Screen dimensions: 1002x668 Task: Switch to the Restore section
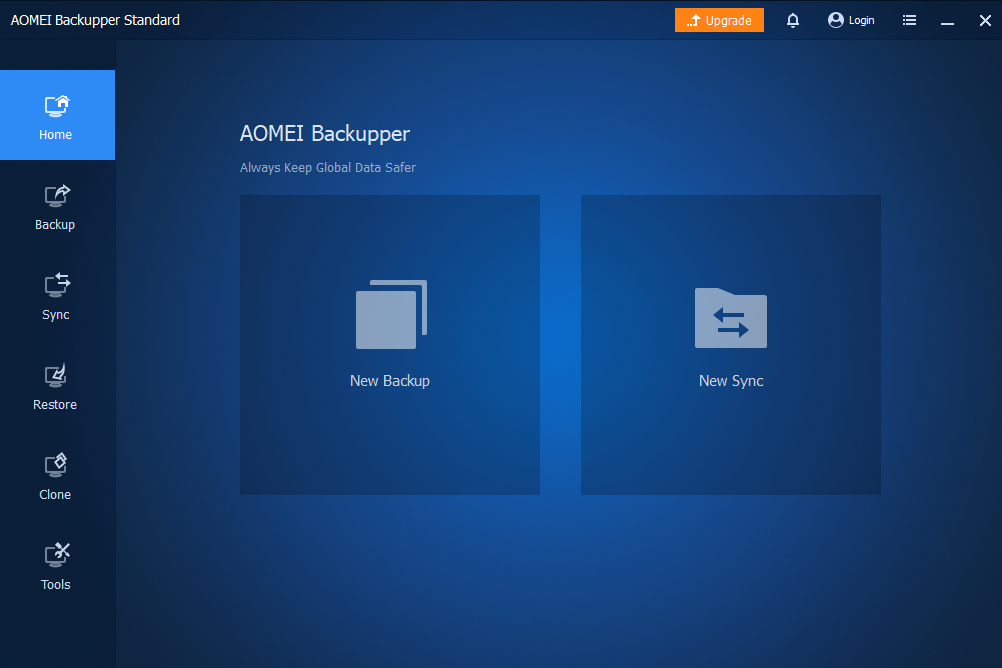pyautogui.click(x=56, y=387)
